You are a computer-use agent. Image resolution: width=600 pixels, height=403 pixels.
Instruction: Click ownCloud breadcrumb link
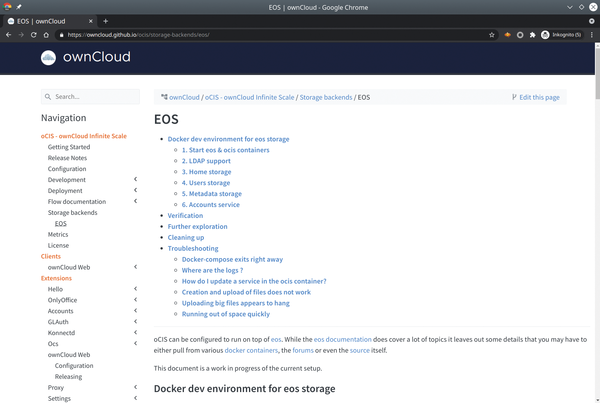coord(184,97)
